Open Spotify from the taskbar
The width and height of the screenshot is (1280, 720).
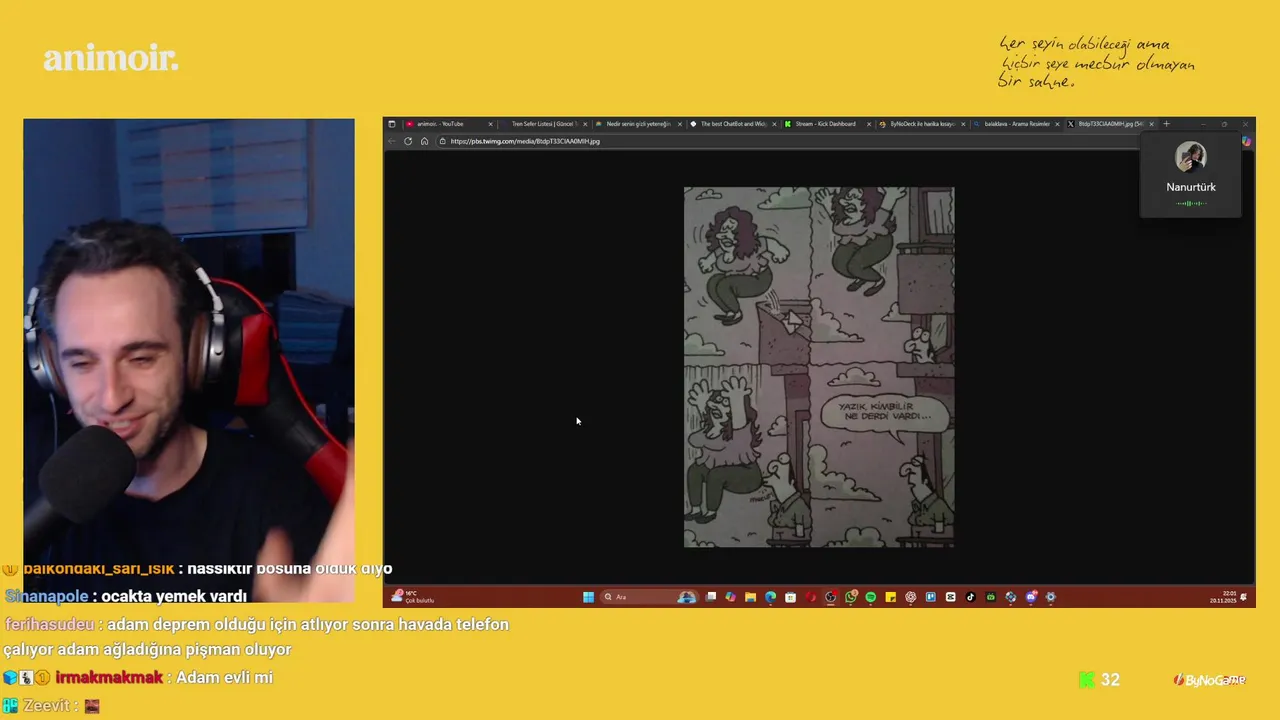click(x=871, y=597)
